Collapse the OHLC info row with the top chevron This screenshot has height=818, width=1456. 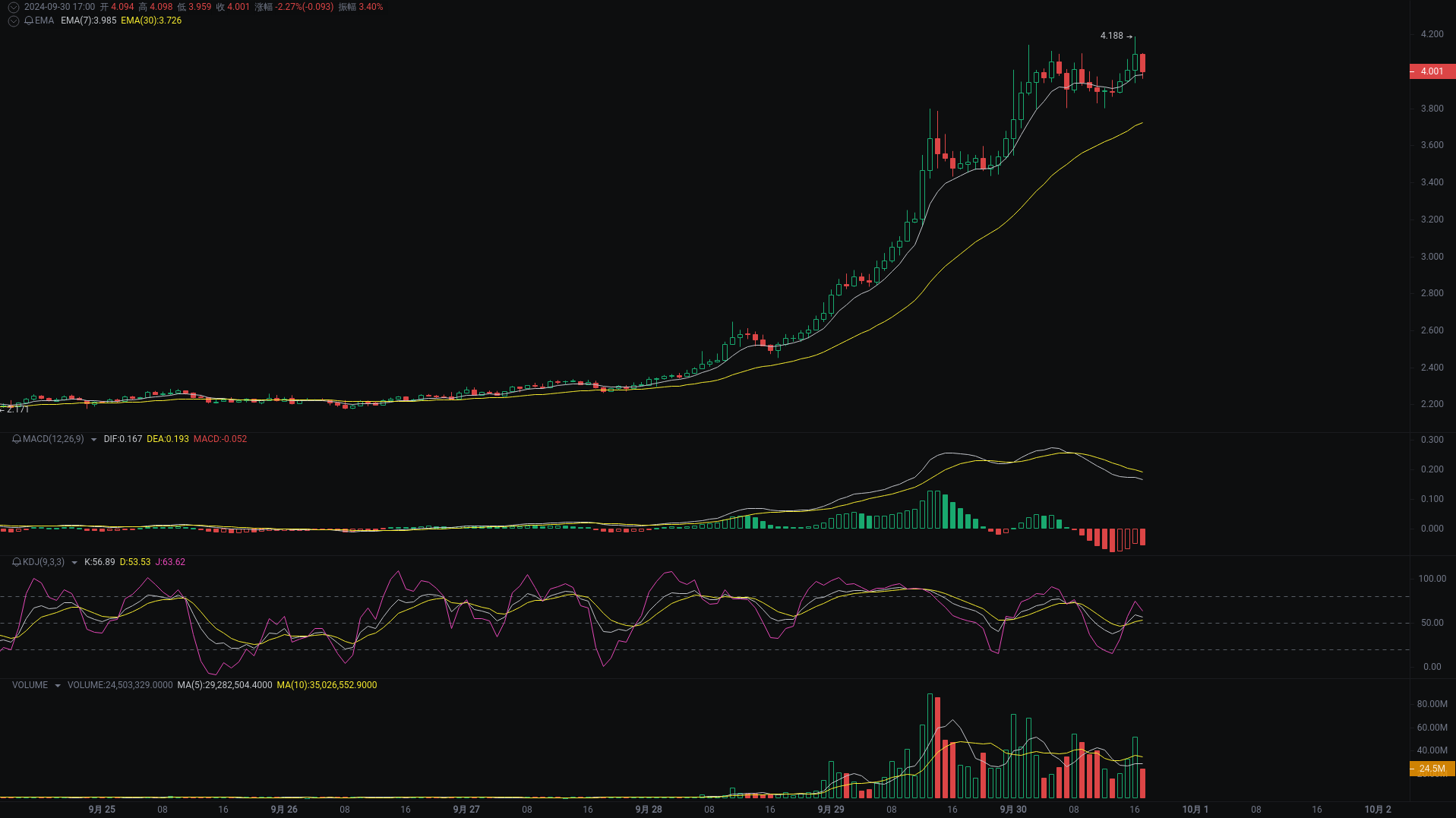pyautogui.click(x=13, y=7)
